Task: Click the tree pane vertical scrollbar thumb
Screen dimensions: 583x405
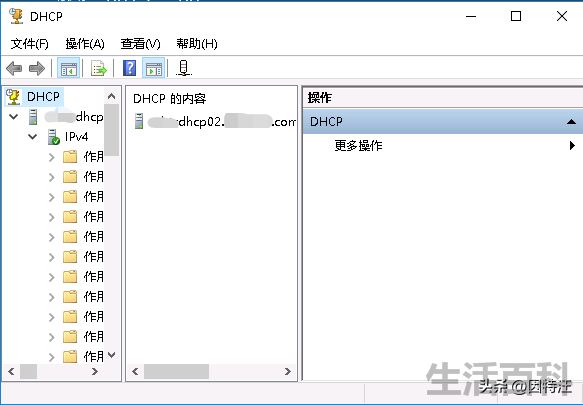Action: coord(111,130)
